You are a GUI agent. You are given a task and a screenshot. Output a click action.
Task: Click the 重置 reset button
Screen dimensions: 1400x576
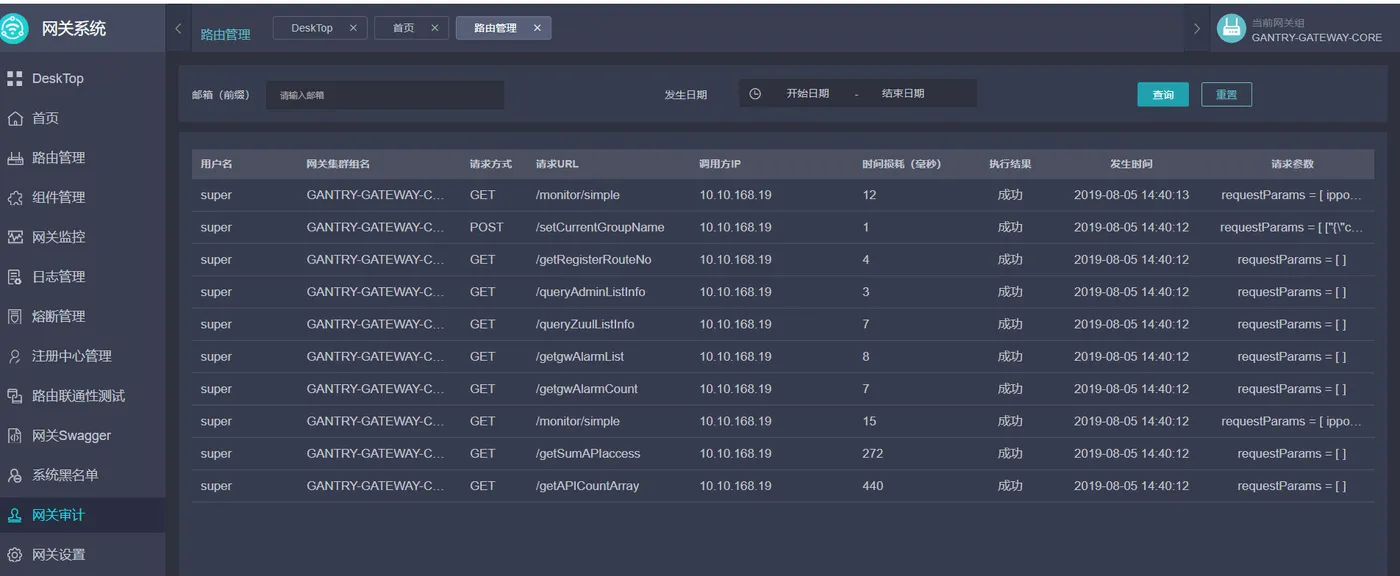pos(1226,95)
